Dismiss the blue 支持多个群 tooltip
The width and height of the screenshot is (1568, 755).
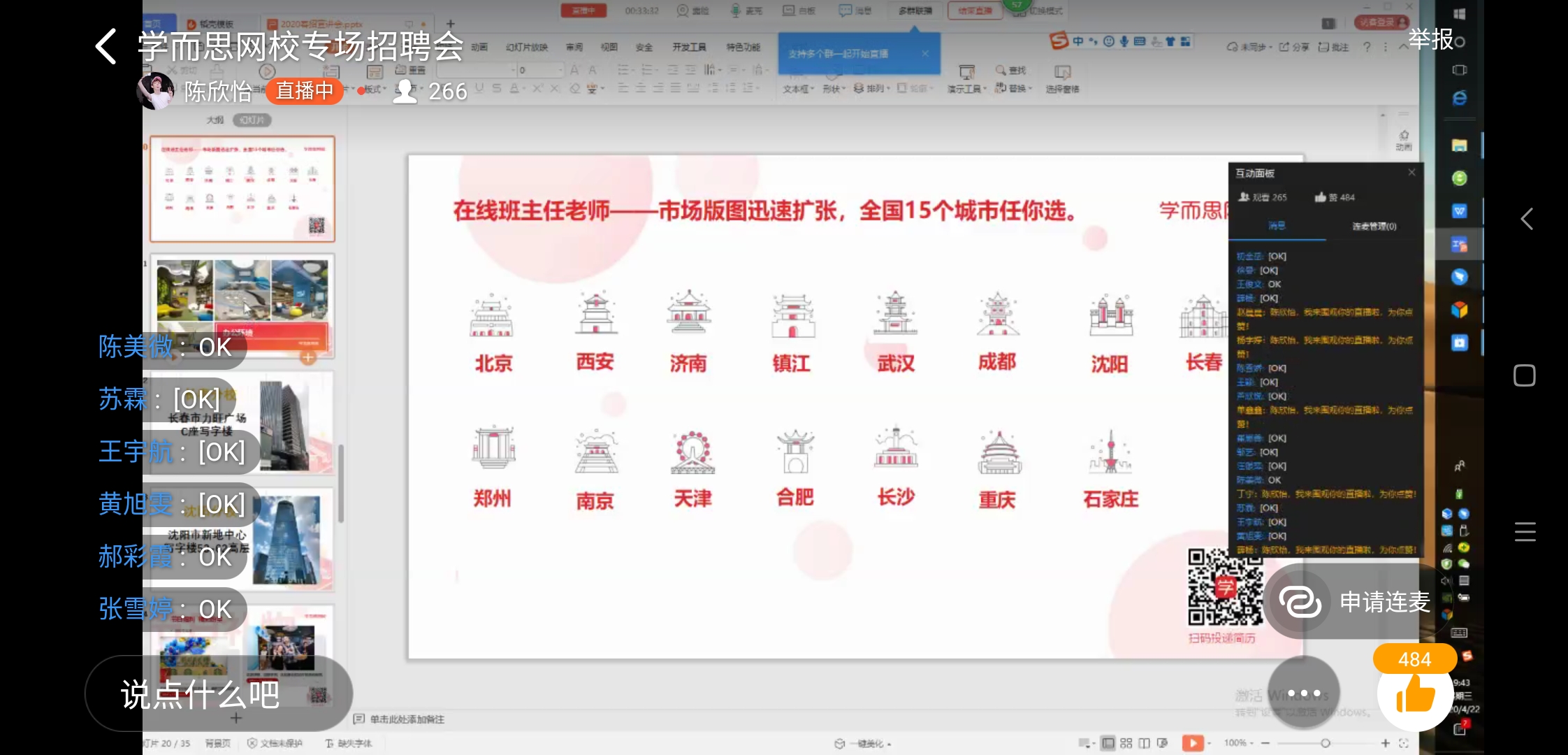coord(925,53)
